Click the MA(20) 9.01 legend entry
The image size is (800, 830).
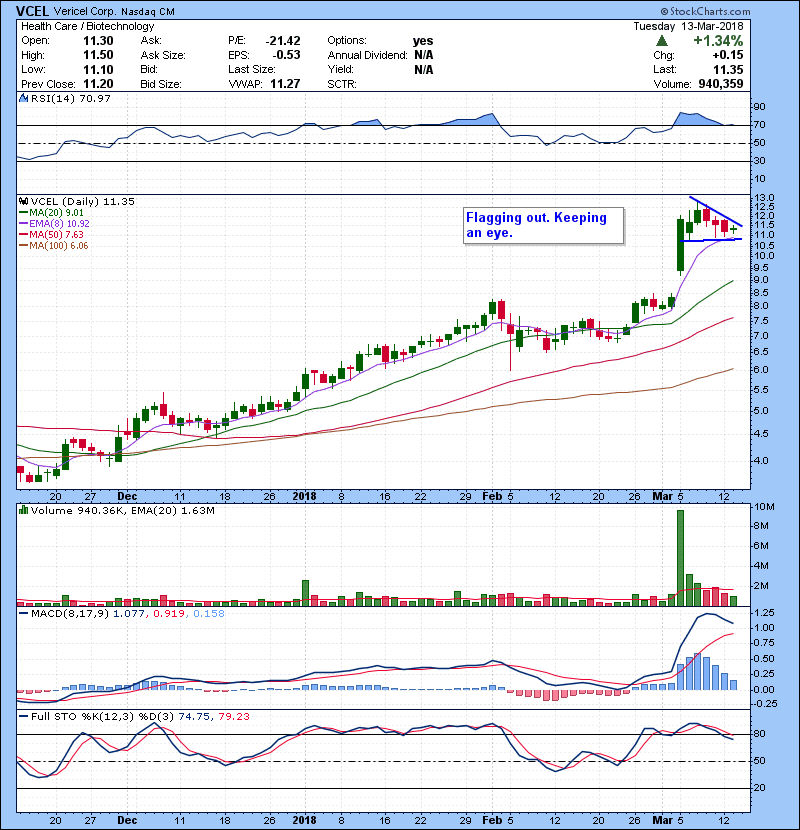[56, 213]
